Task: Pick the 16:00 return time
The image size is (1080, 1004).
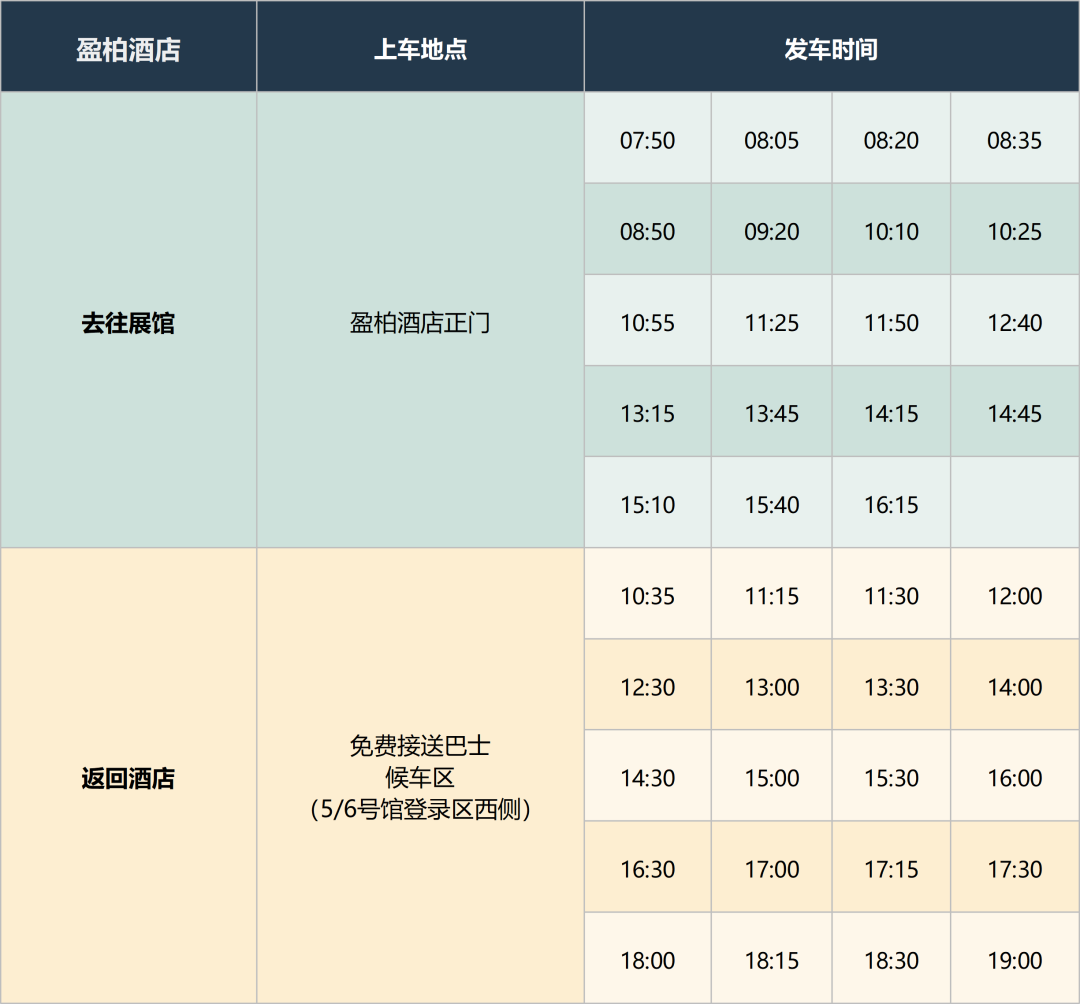Action: coord(1015,775)
